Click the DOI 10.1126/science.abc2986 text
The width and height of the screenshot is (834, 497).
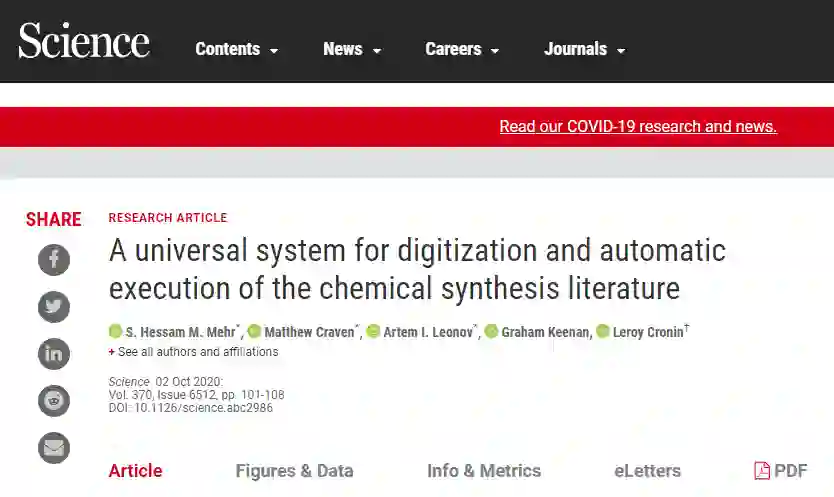click(x=191, y=408)
